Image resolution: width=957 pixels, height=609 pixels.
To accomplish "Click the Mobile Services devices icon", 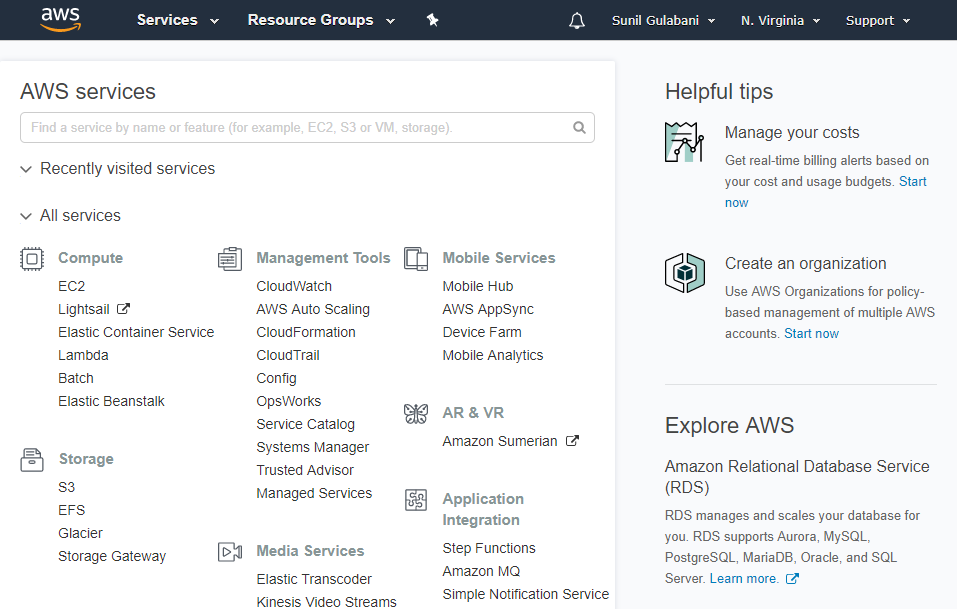I will (416, 259).
